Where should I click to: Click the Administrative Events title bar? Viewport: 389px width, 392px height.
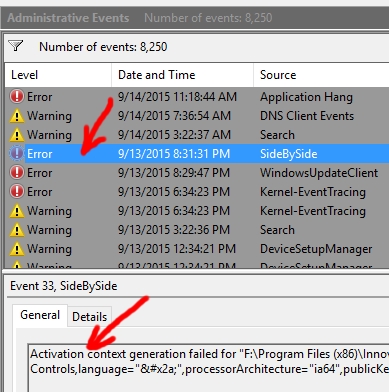click(195, 18)
